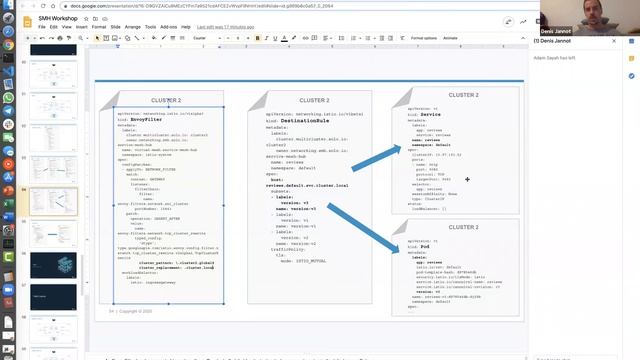
Task: Open the Google Slides home logo
Action: (27, 22)
